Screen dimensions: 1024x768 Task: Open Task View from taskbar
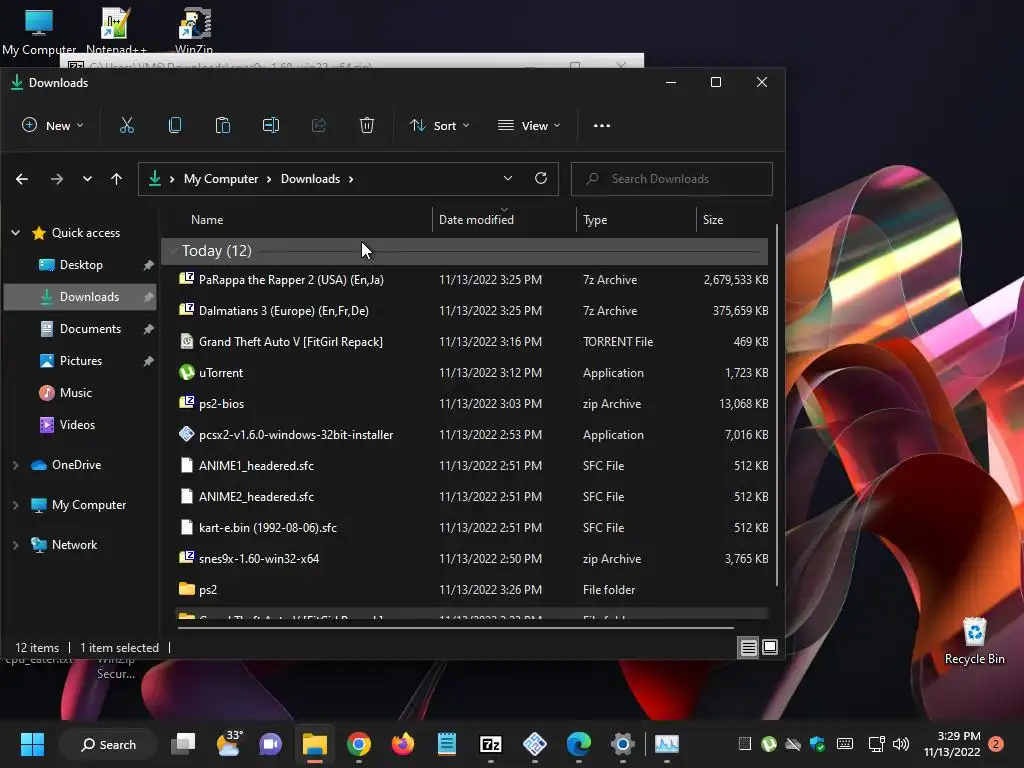click(183, 744)
